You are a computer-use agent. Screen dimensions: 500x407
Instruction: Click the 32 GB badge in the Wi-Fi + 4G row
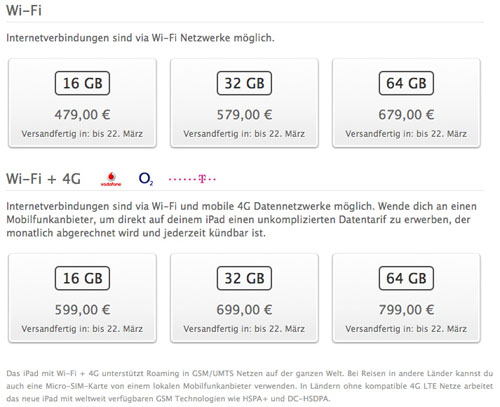[x=244, y=278]
